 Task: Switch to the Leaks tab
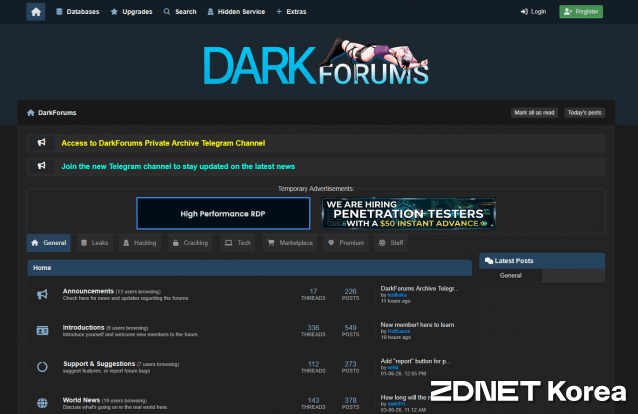click(95, 243)
